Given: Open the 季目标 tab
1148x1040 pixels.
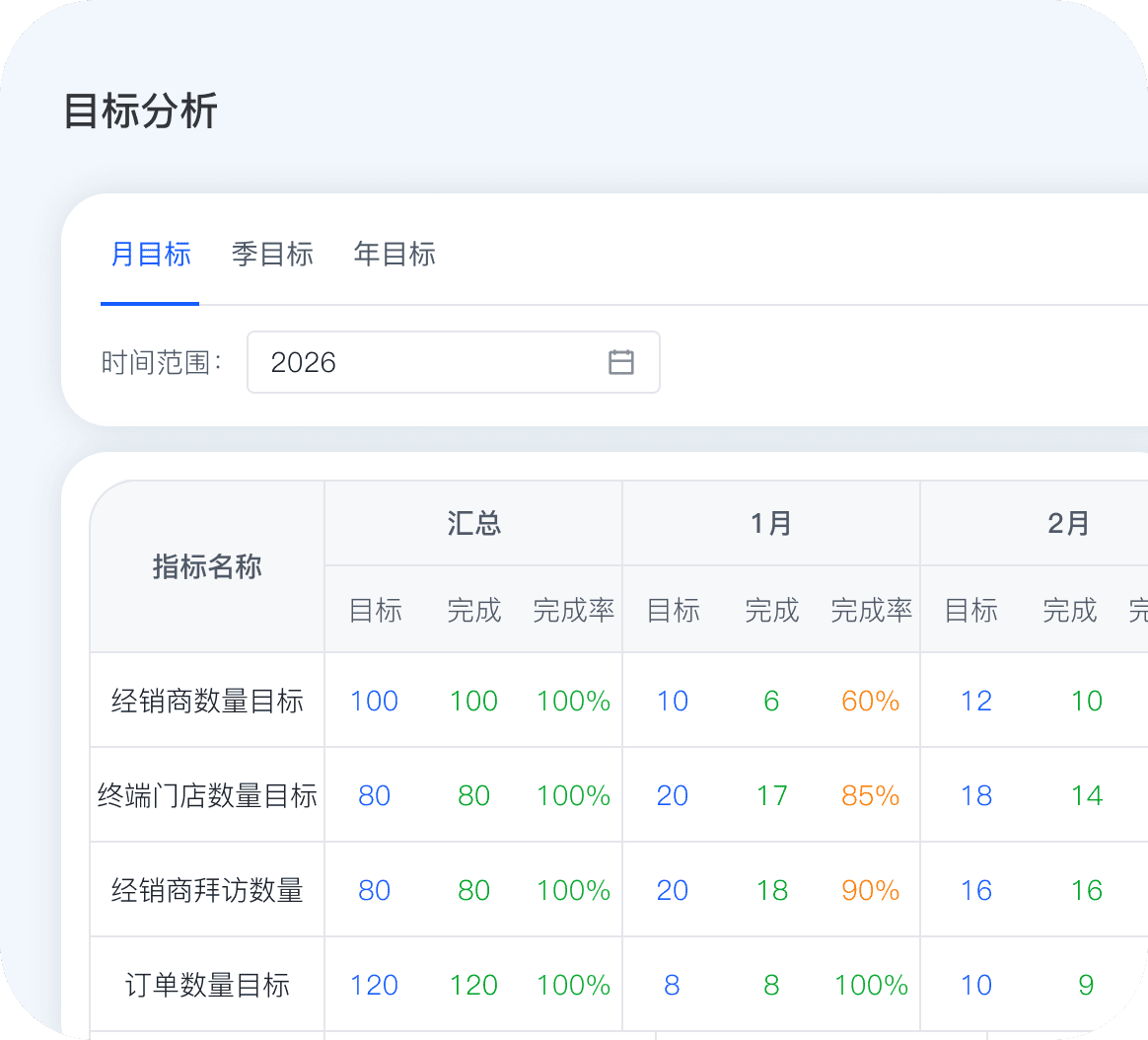Looking at the screenshot, I should 272,255.
